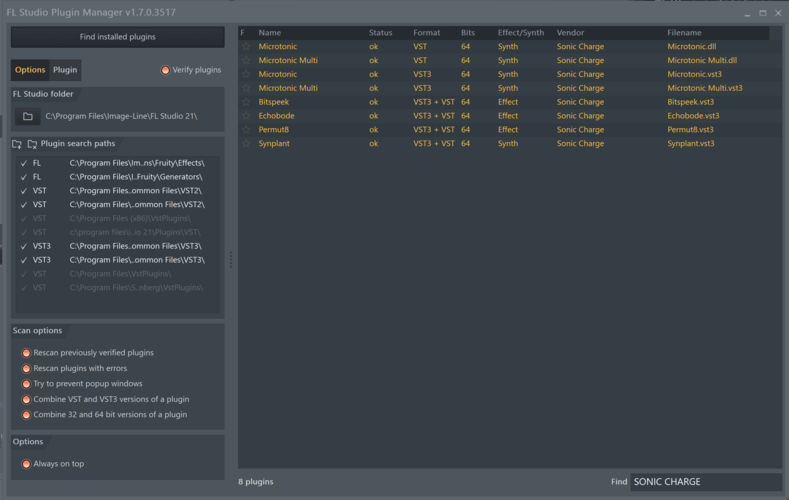Favorite the Microtonic.vst3 plugin star
789x500 pixels.
pos(246,74)
